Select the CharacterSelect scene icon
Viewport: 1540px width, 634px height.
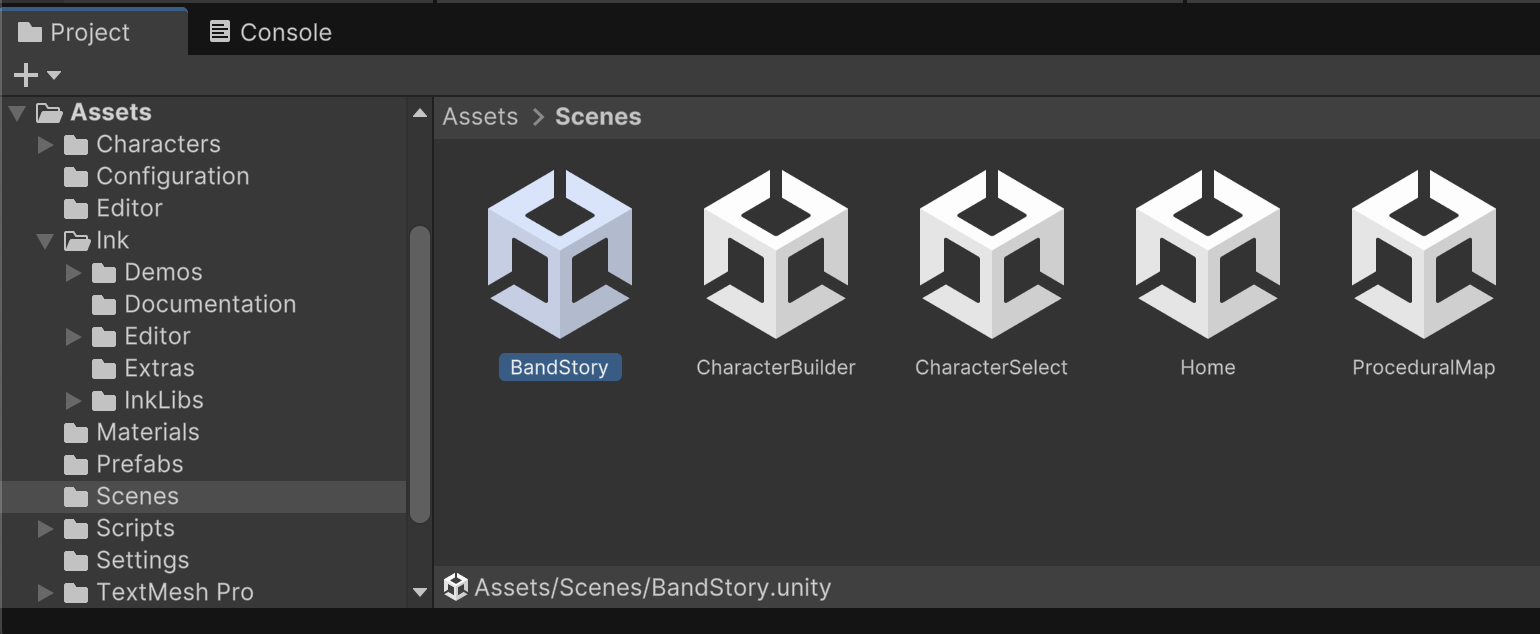tap(991, 254)
